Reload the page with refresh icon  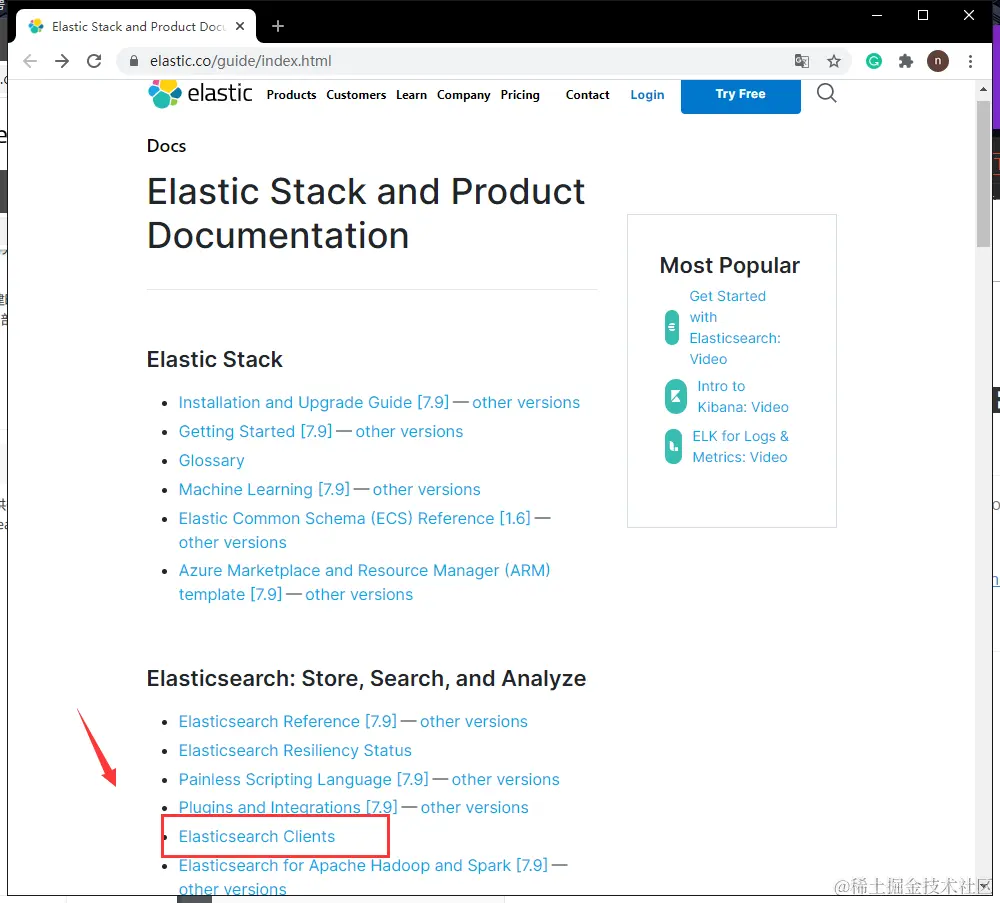point(94,61)
